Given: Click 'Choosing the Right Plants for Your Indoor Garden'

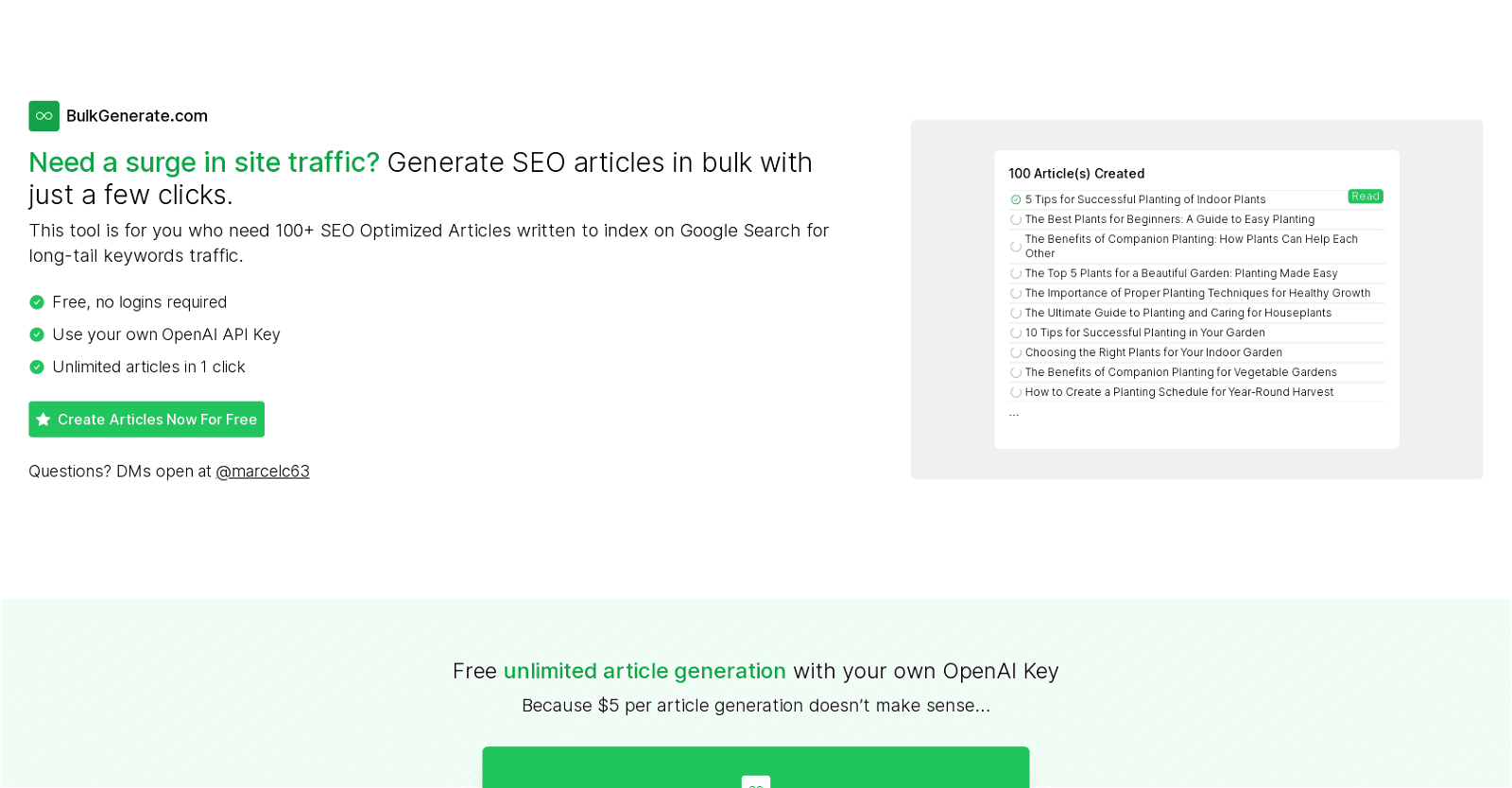Looking at the screenshot, I should 1153,352.
